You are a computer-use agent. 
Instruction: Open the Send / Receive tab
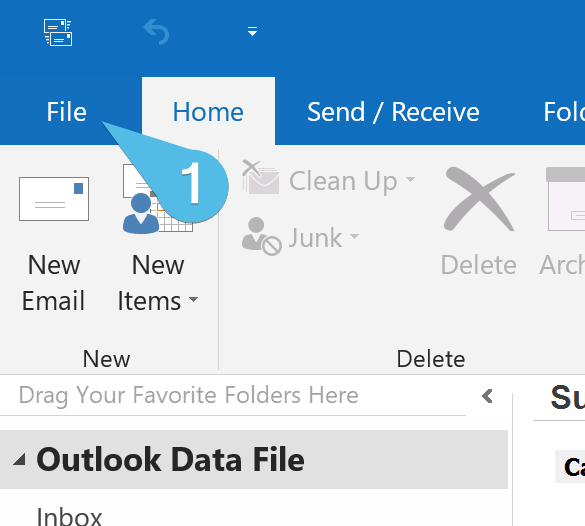pos(393,112)
